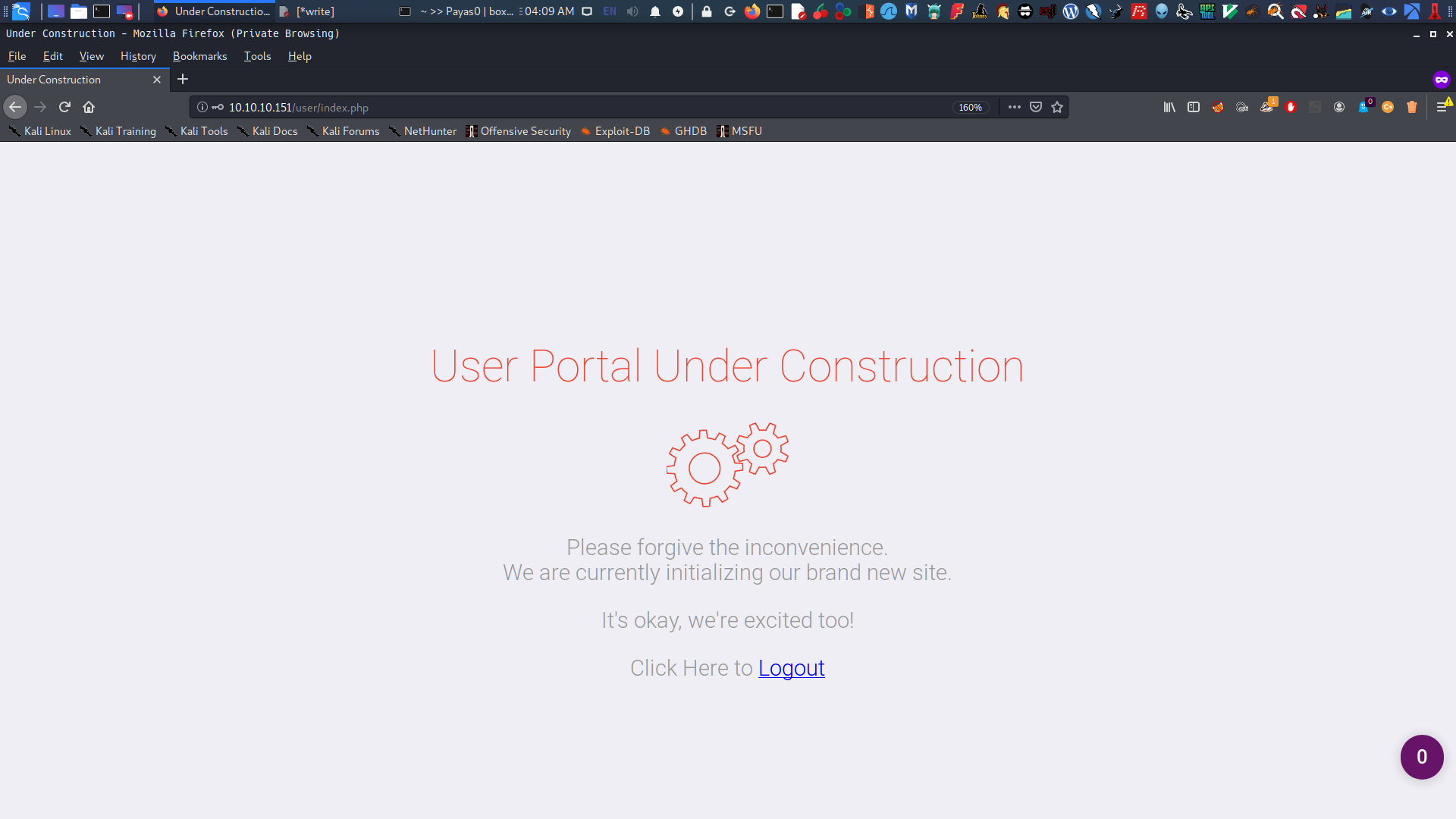This screenshot has height=819, width=1456.
Task: Reset the 160% zoom level indicator
Action: (970, 108)
